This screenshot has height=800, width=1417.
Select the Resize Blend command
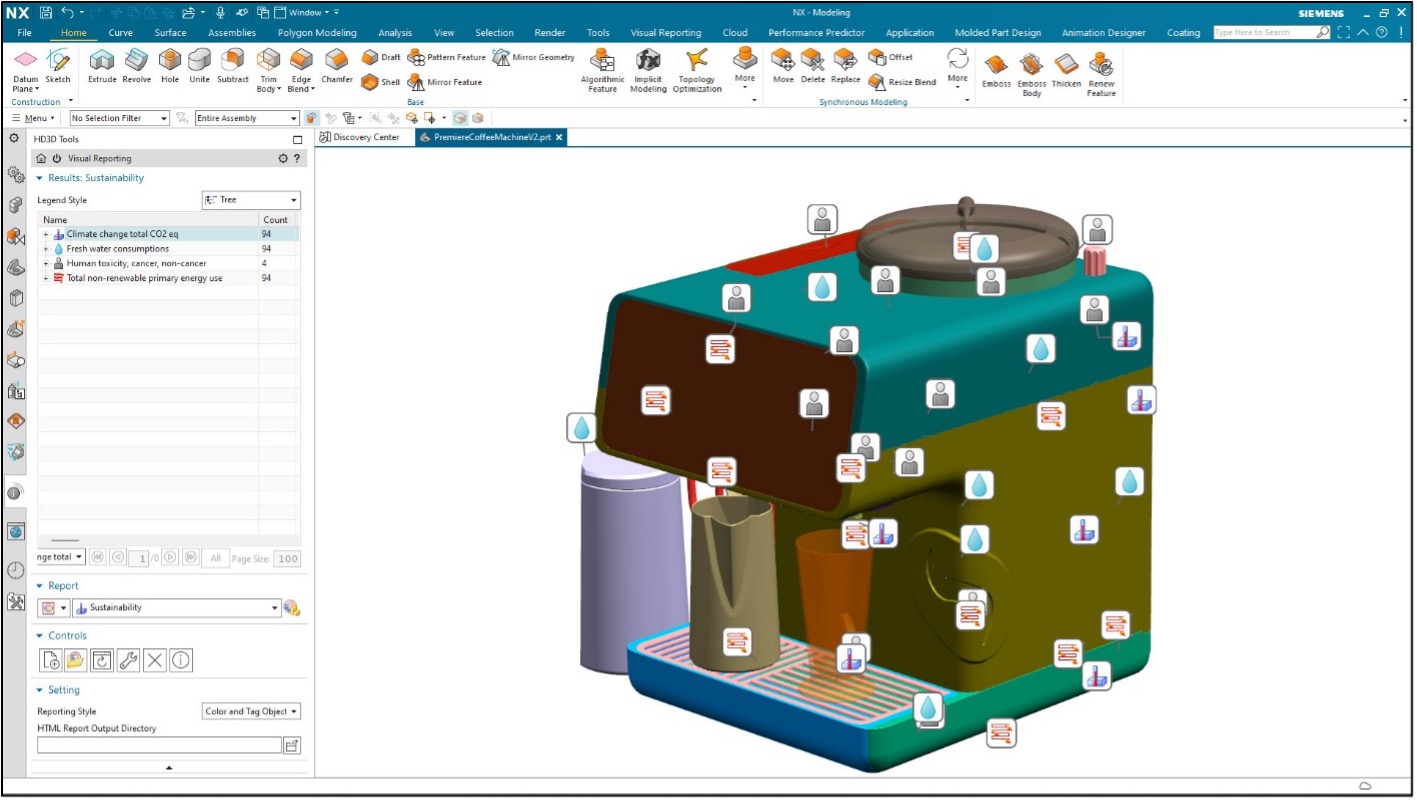tap(901, 82)
